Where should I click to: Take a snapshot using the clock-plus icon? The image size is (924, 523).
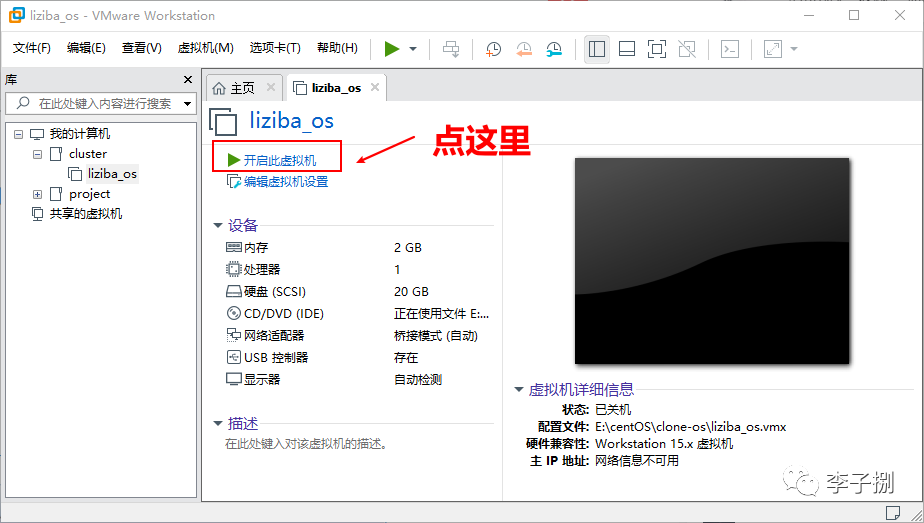493,49
